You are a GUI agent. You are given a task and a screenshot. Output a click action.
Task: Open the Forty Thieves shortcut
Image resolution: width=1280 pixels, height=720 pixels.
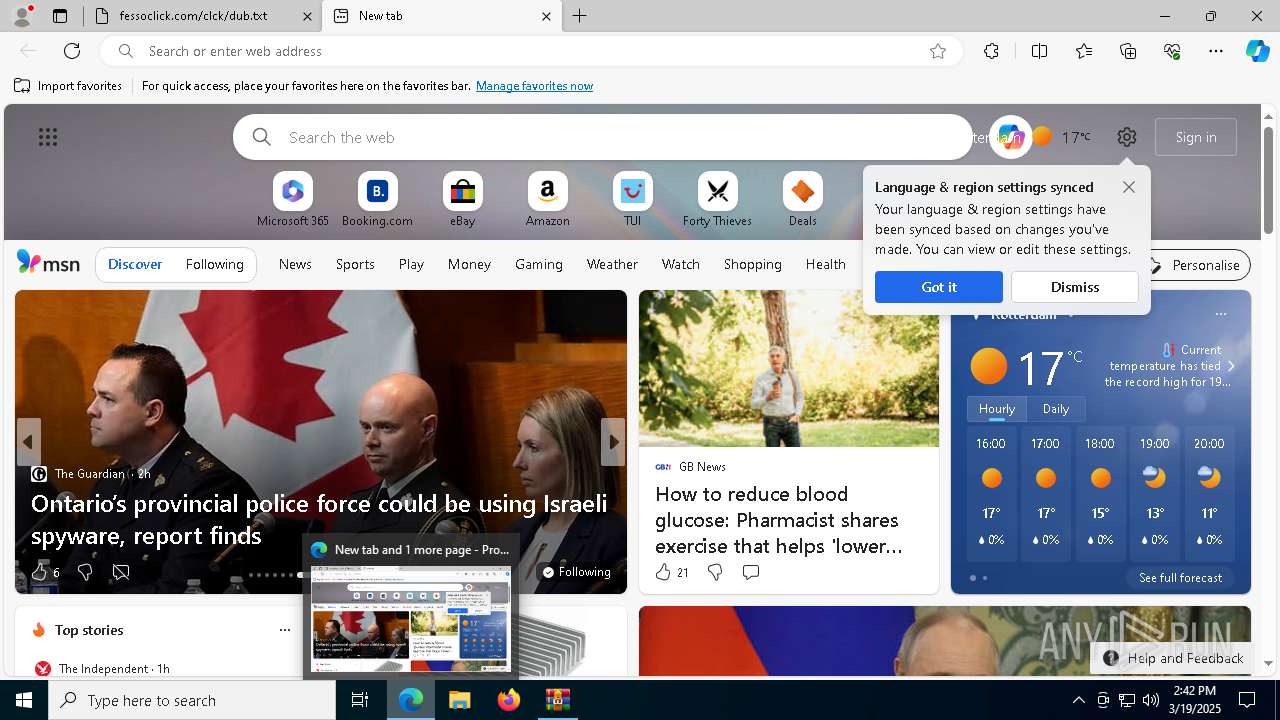point(717,200)
